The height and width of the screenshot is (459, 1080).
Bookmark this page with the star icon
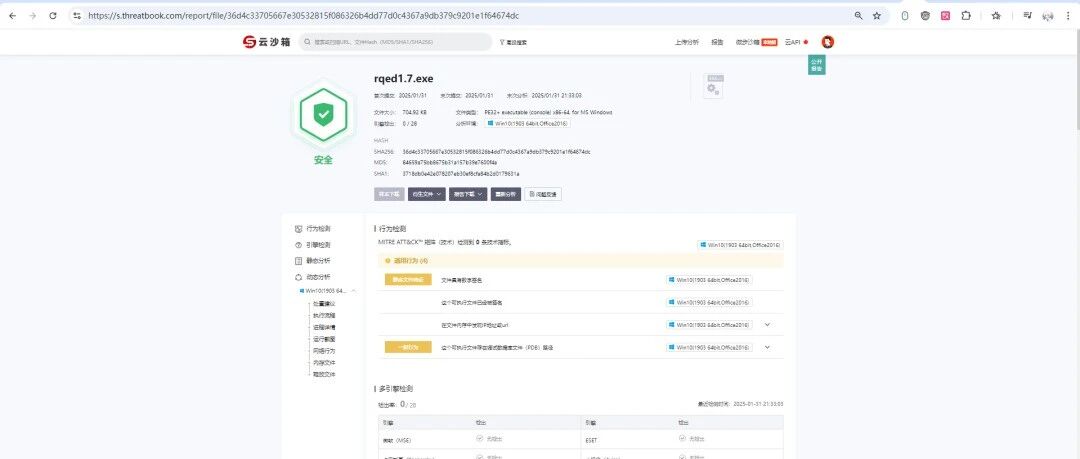coord(877,15)
